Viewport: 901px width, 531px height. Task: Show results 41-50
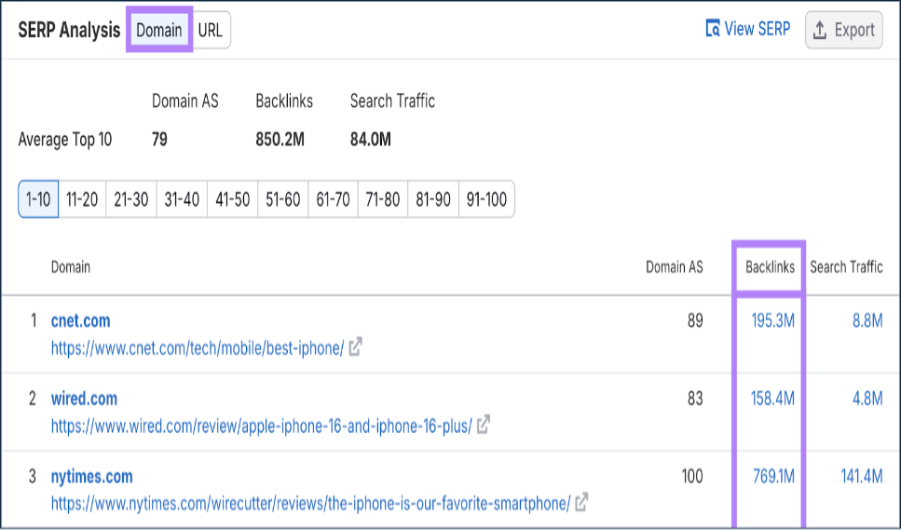(x=232, y=199)
